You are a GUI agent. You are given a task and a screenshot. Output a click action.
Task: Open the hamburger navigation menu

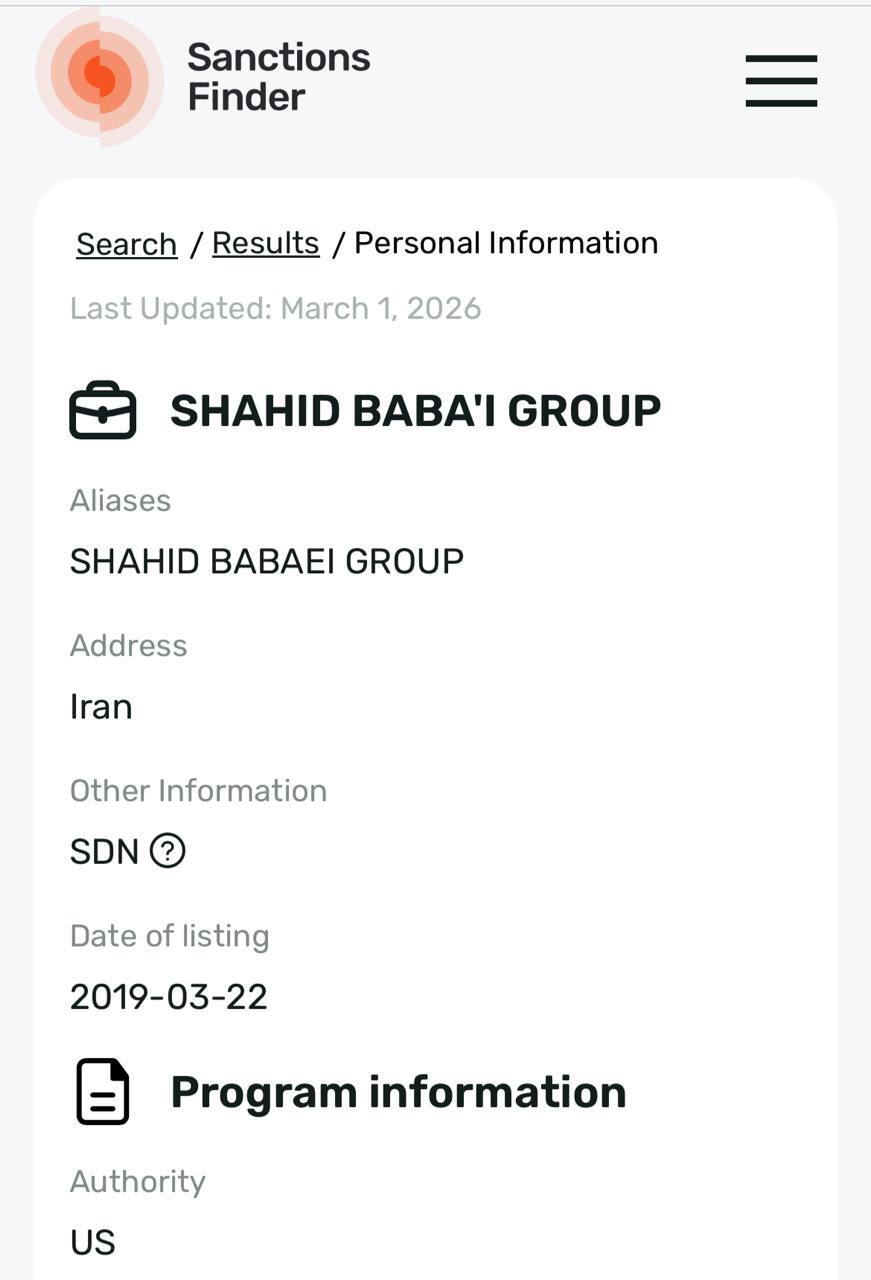[781, 81]
